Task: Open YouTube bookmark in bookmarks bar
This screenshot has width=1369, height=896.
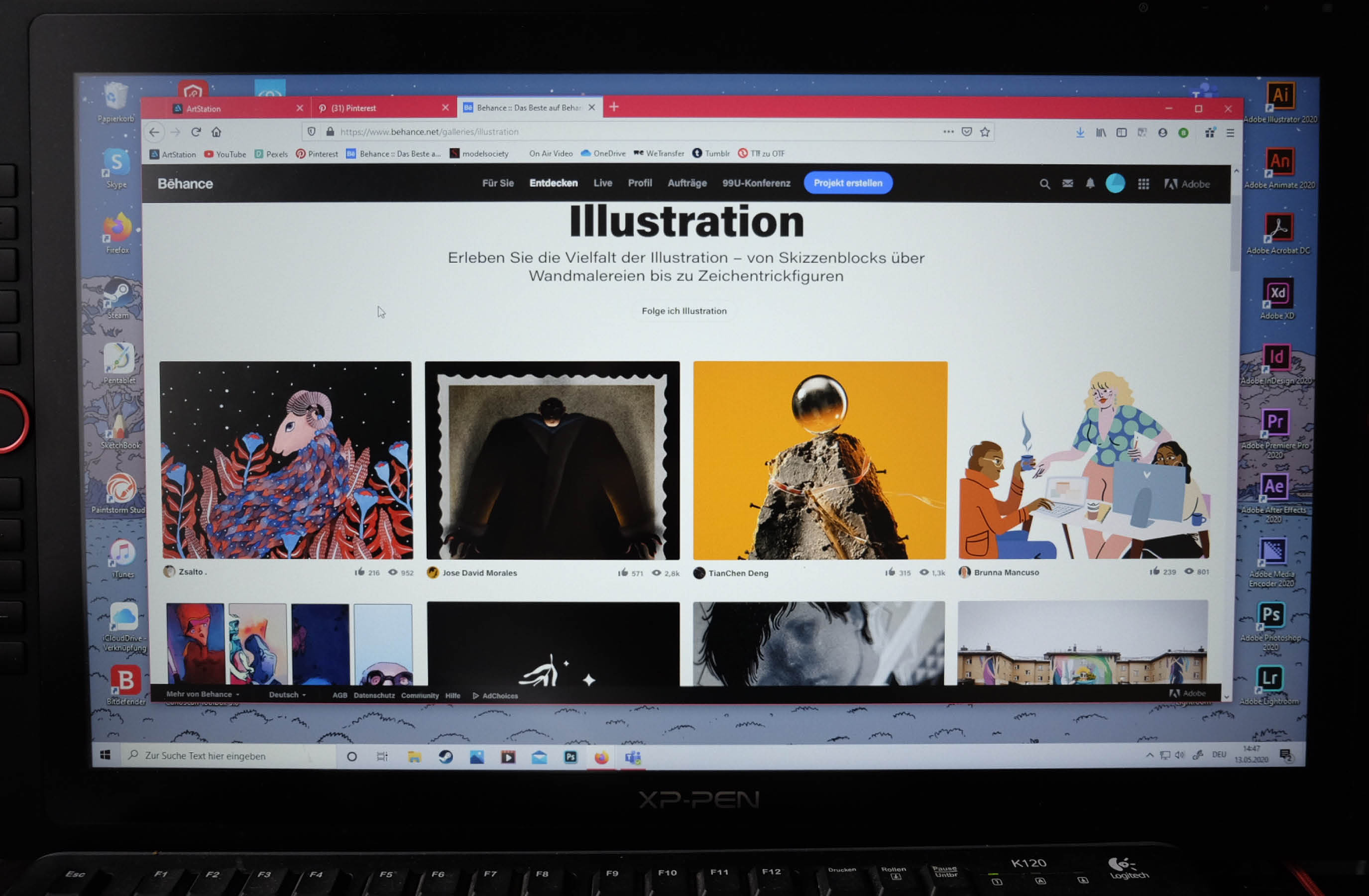Action: coord(225,154)
